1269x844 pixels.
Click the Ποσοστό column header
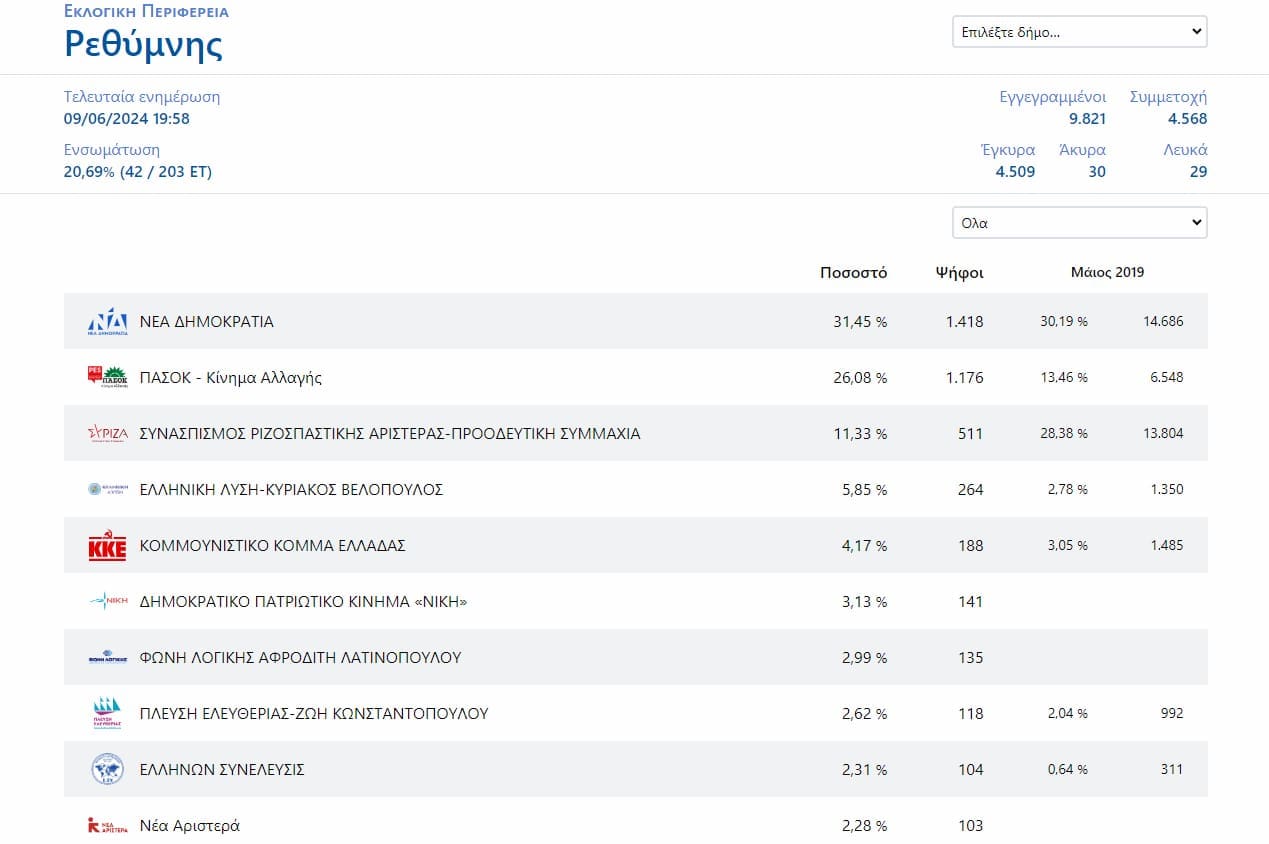[853, 272]
